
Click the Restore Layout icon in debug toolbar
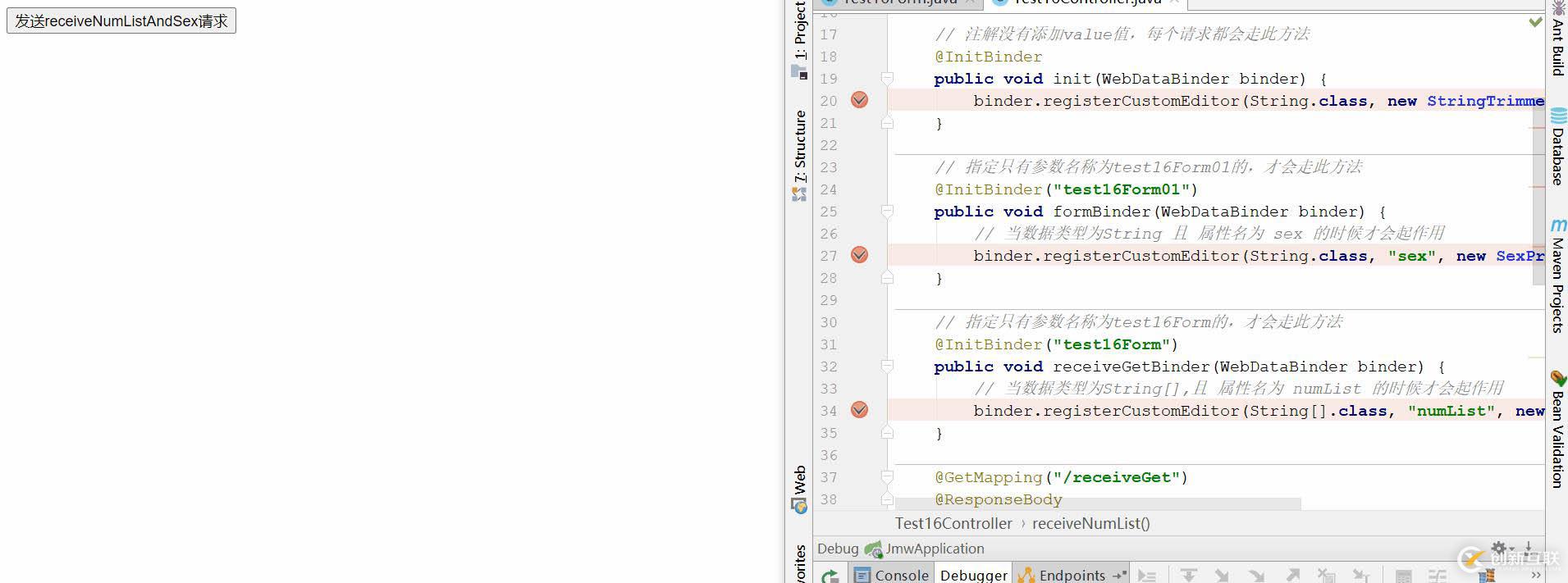(x=1486, y=576)
